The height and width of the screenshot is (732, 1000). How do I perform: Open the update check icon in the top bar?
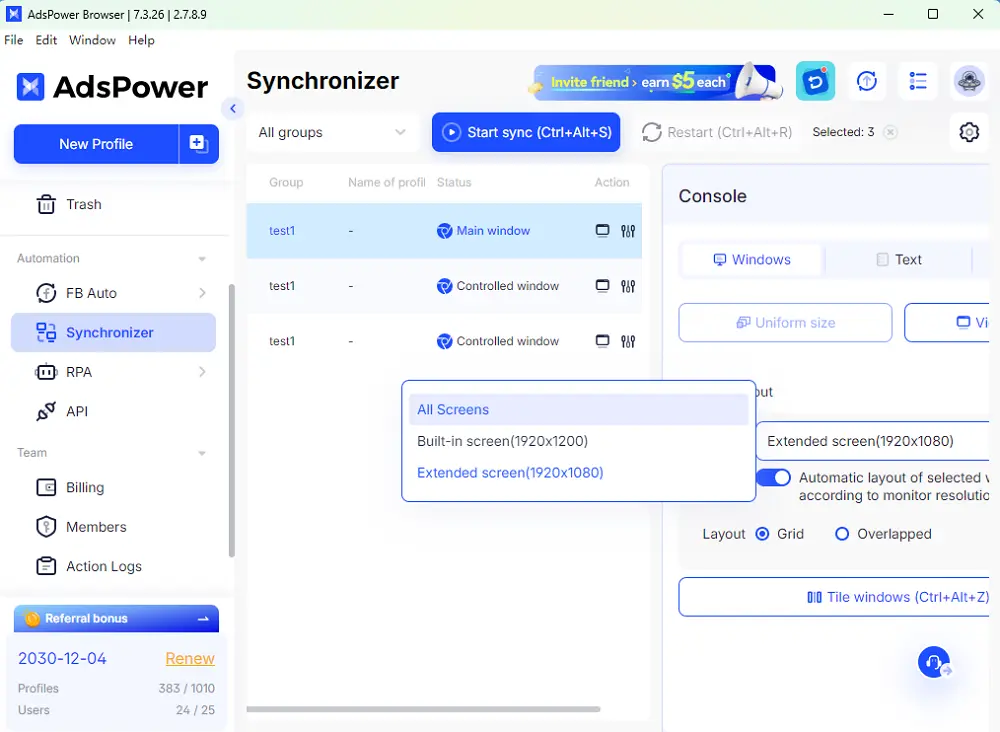867,81
